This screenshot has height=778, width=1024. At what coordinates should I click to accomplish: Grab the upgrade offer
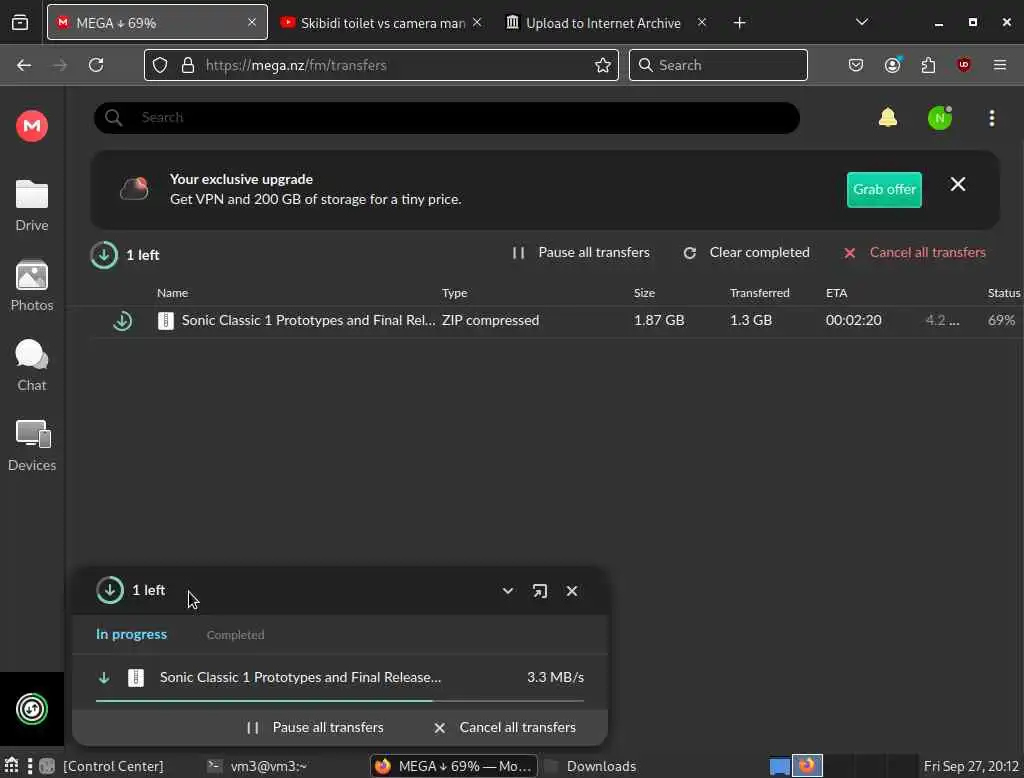tap(884, 189)
